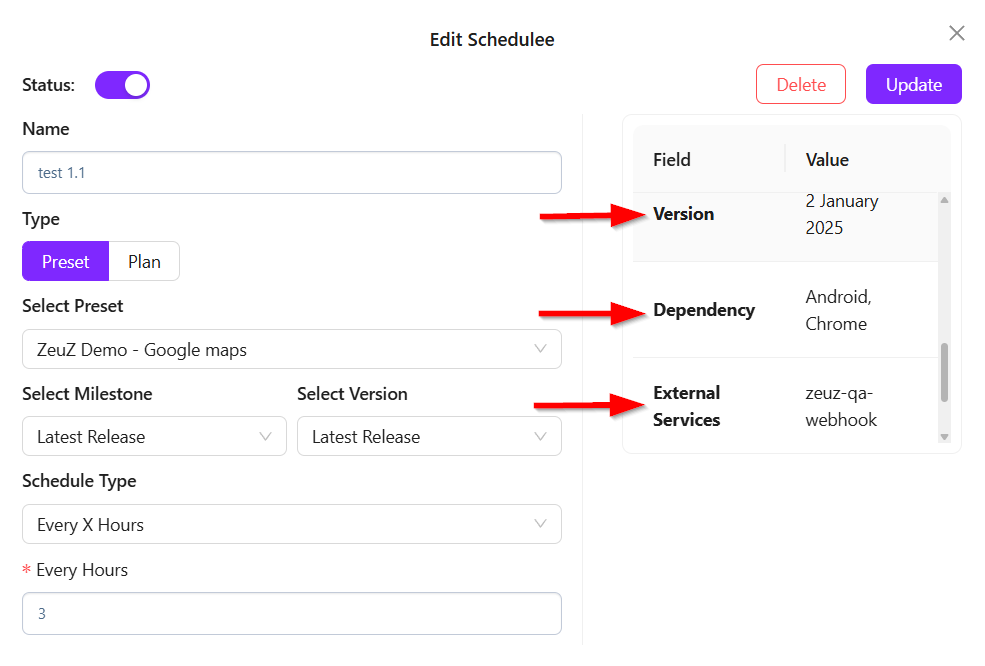Image resolution: width=985 pixels, height=666 pixels.
Task: Click the table scrollbar thumb
Action: coord(944,372)
